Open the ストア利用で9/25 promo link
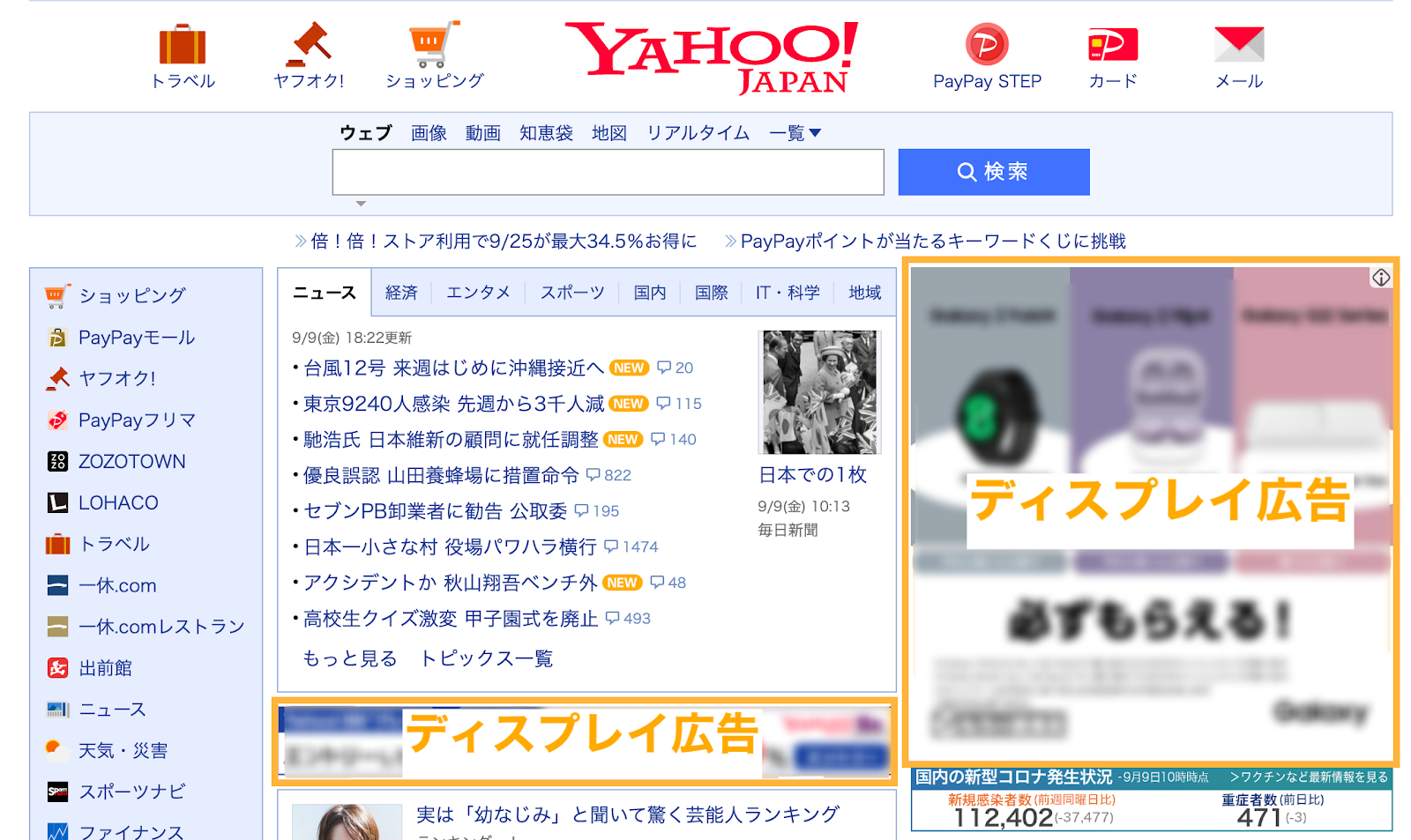1411x840 pixels. [x=504, y=242]
